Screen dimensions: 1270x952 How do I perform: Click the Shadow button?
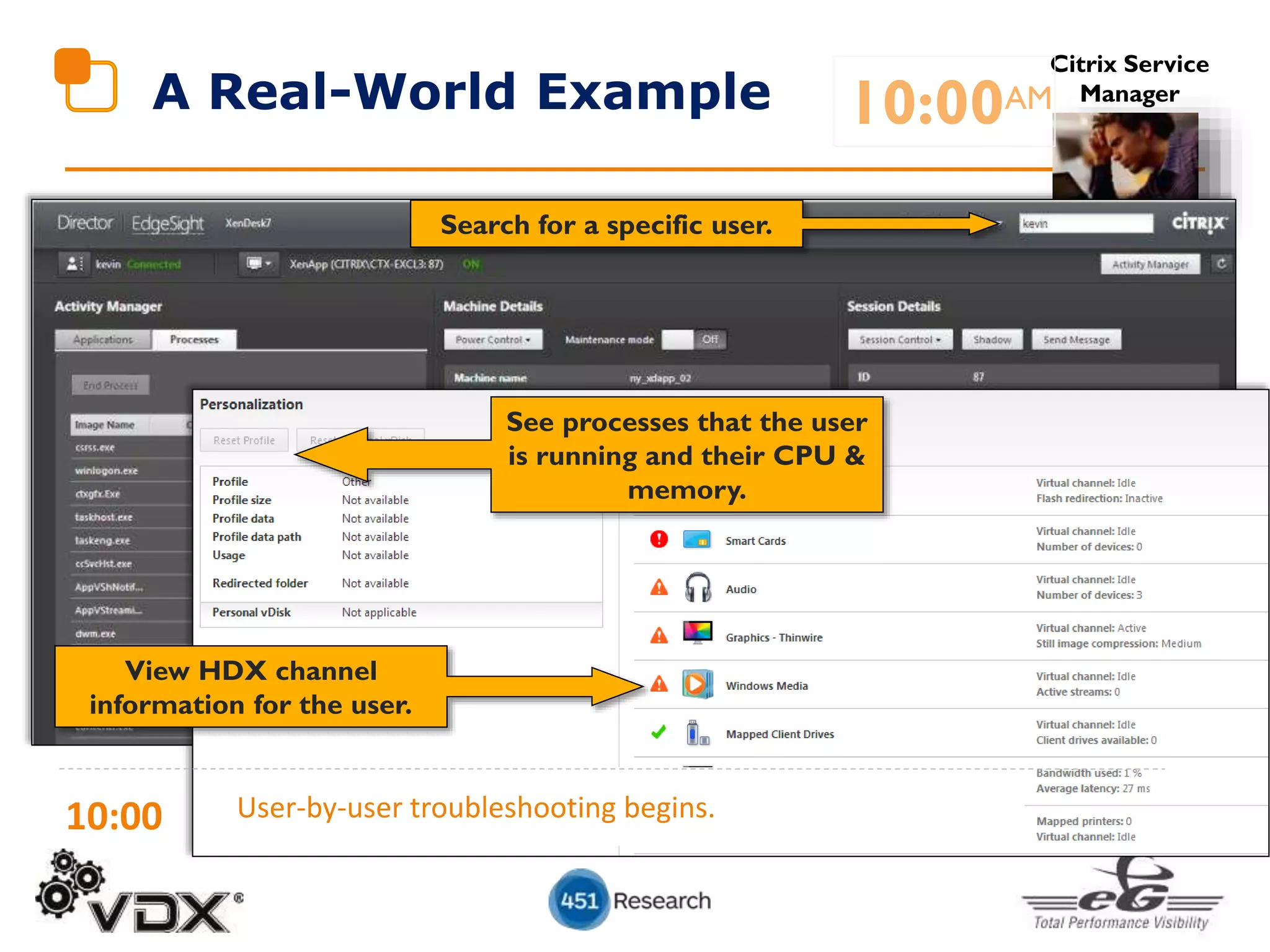992,340
